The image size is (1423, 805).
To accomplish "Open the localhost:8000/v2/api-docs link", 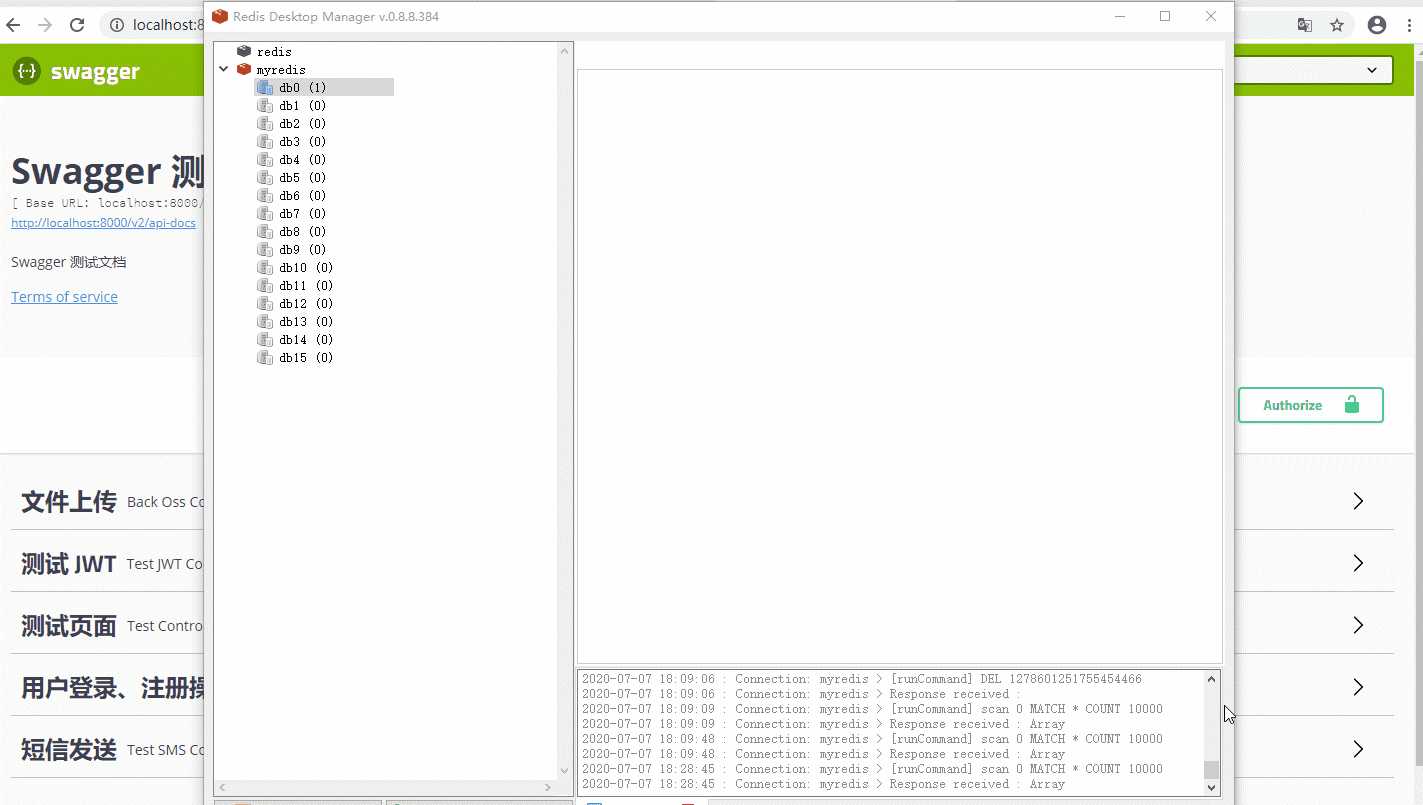I will [103, 223].
